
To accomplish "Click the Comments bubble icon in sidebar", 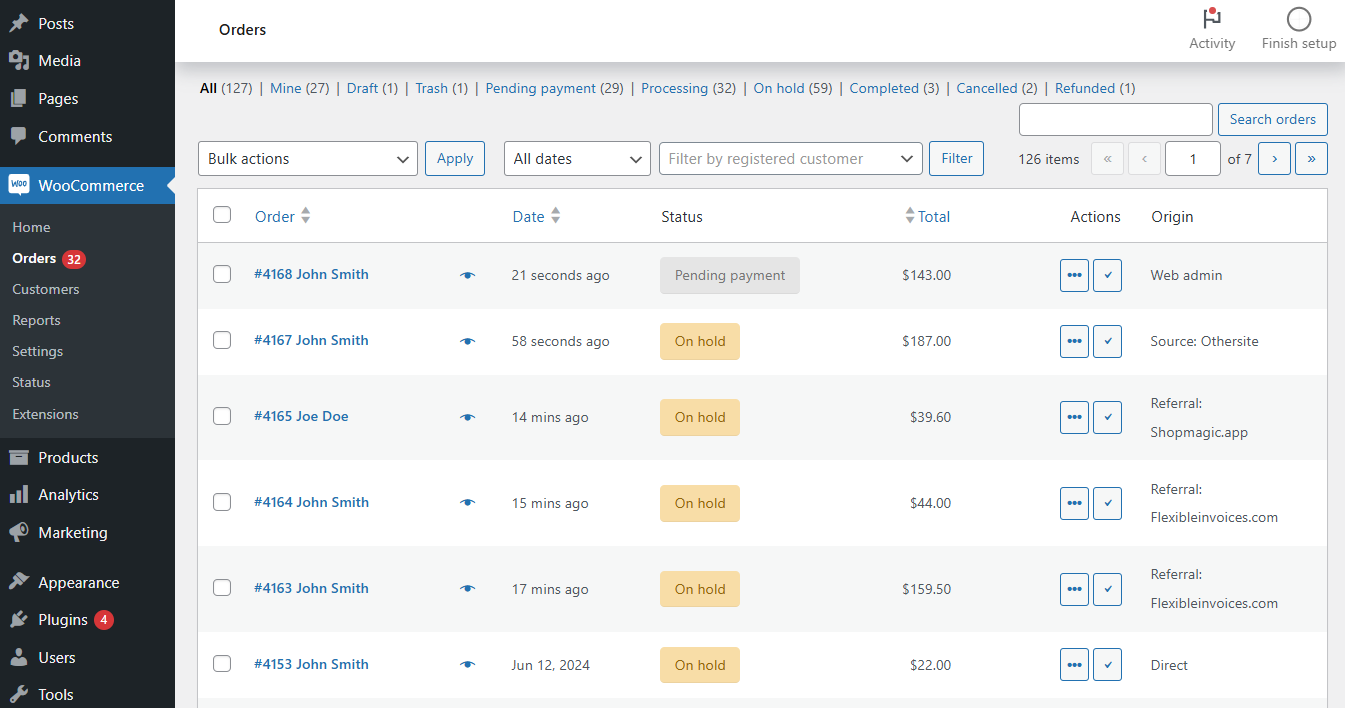I will (x=18, y=136).
